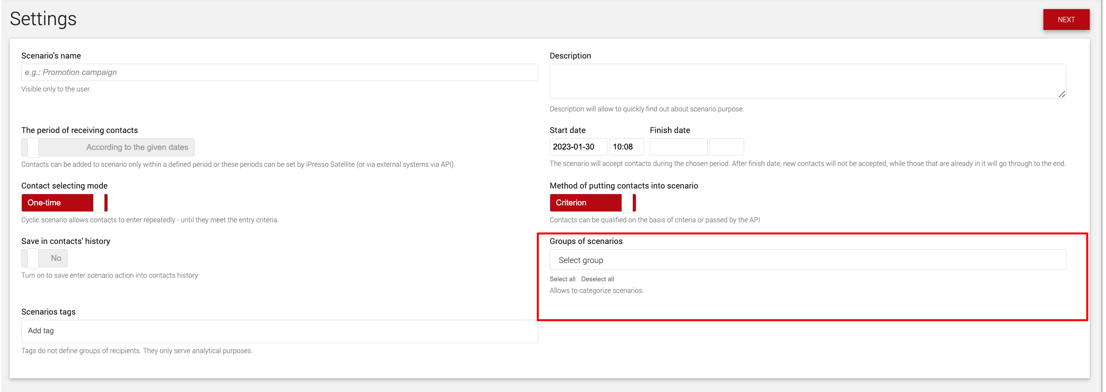The image size is (1106, 392).
Task: Toggle the Criterion method switch
Action: (592, 202)
